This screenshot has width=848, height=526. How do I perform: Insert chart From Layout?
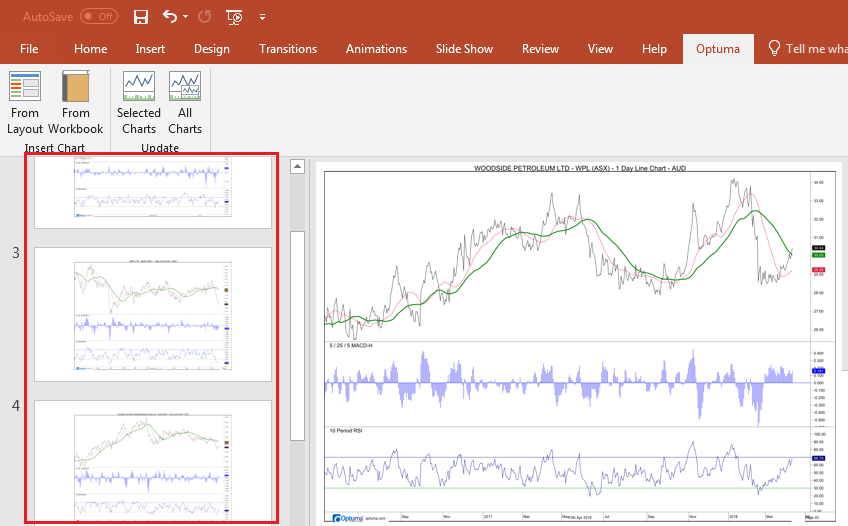point(25,103)
